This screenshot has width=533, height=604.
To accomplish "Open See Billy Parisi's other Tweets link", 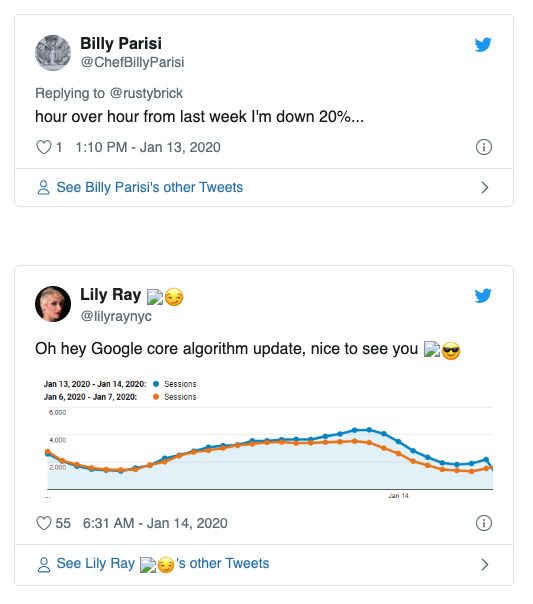I will (150, 187).
